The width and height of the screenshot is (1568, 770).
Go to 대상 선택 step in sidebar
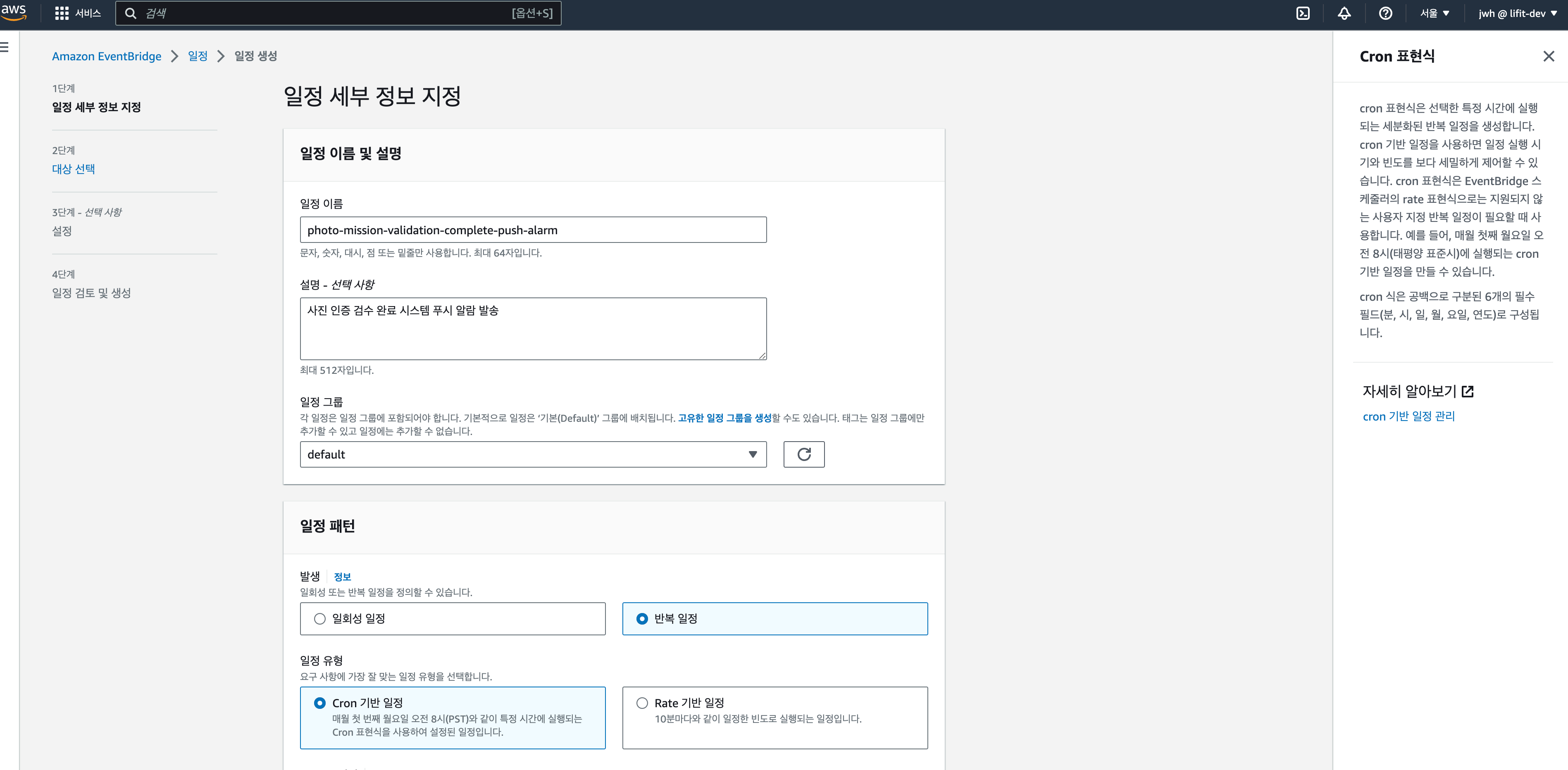click(73, 169)
